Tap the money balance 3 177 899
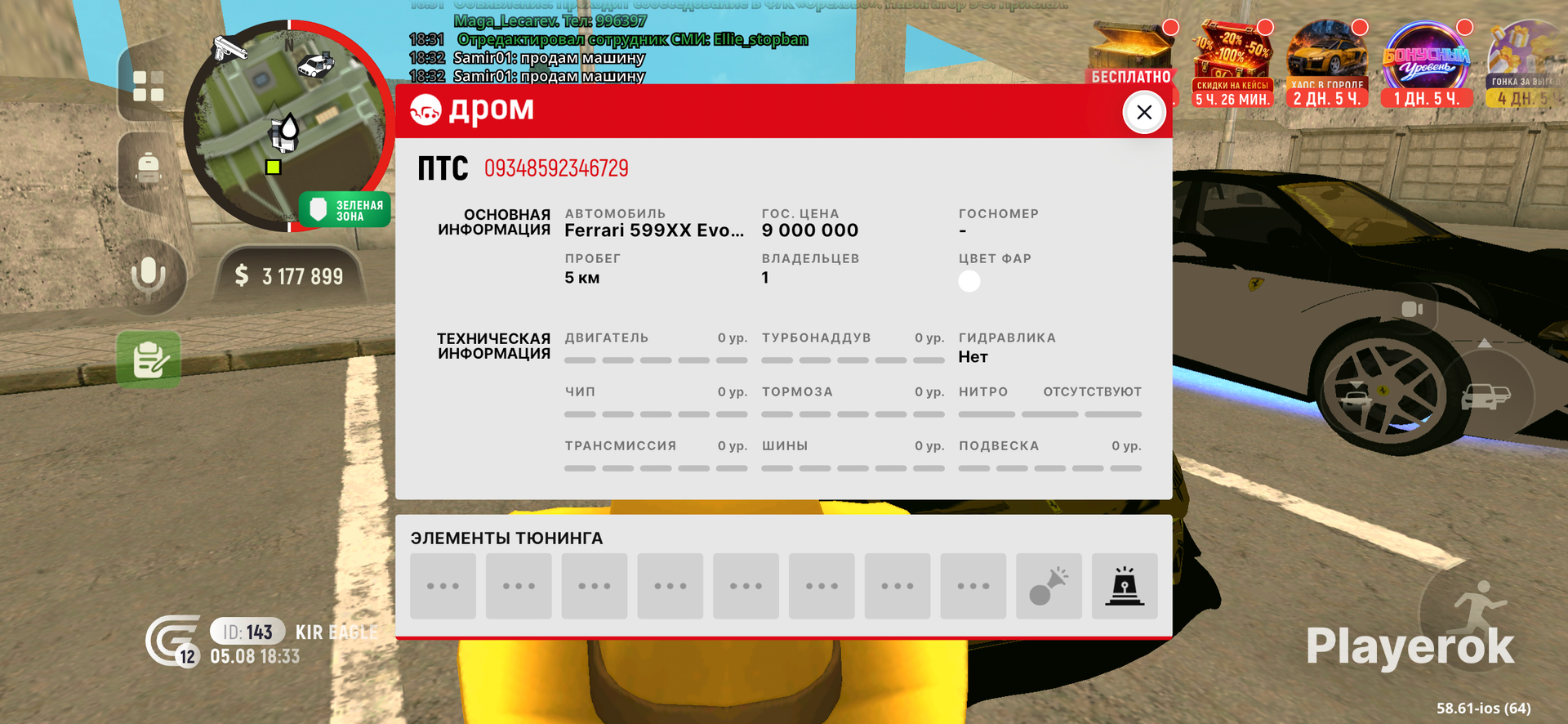 point(289,276)
